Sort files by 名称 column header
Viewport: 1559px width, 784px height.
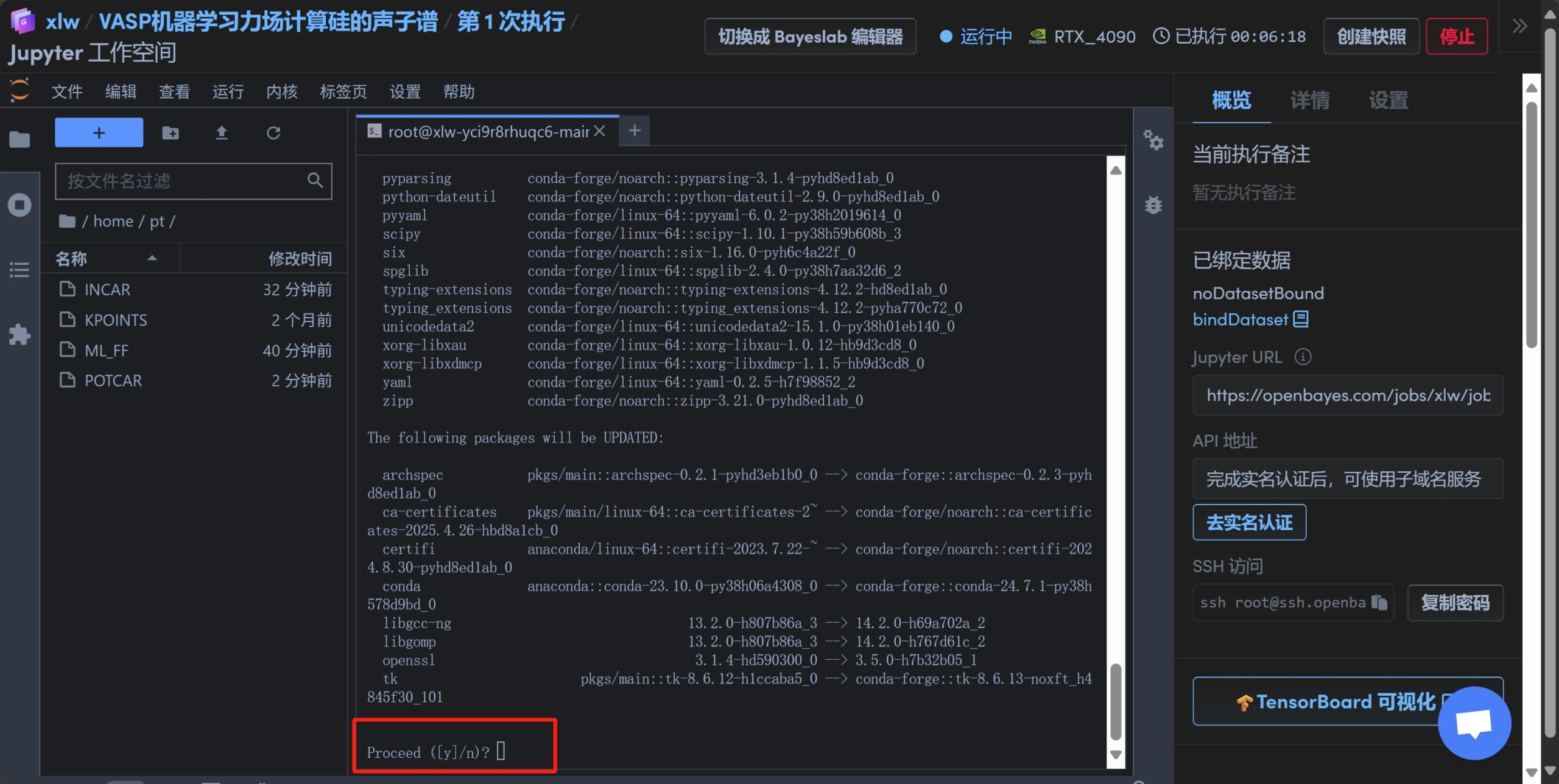pyautogui.click(x=72, y=259)
